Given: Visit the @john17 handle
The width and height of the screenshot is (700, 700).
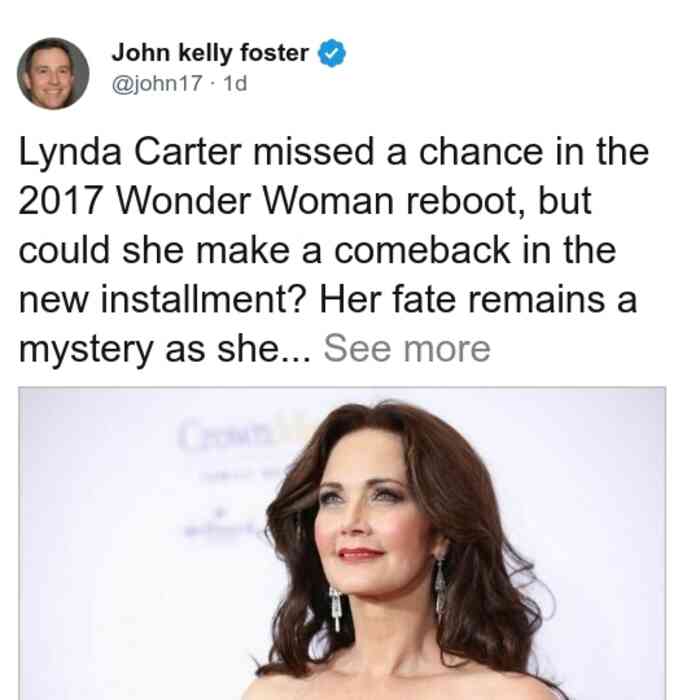Looking at the screenshot, I should (157, 83).
